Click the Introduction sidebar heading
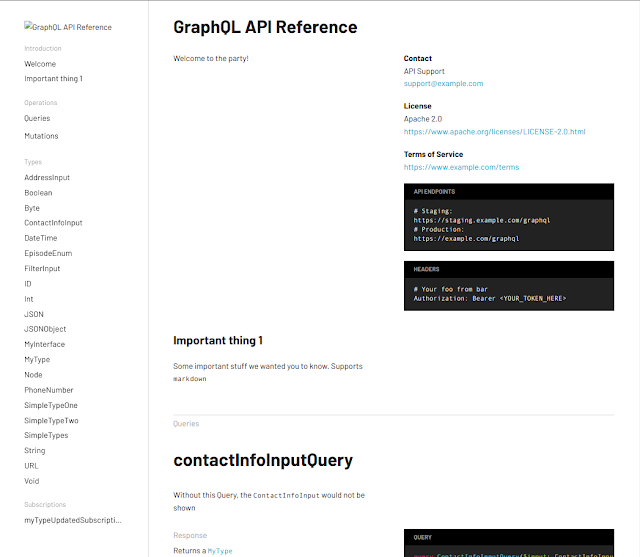640x557 pixels. point(43,48)
